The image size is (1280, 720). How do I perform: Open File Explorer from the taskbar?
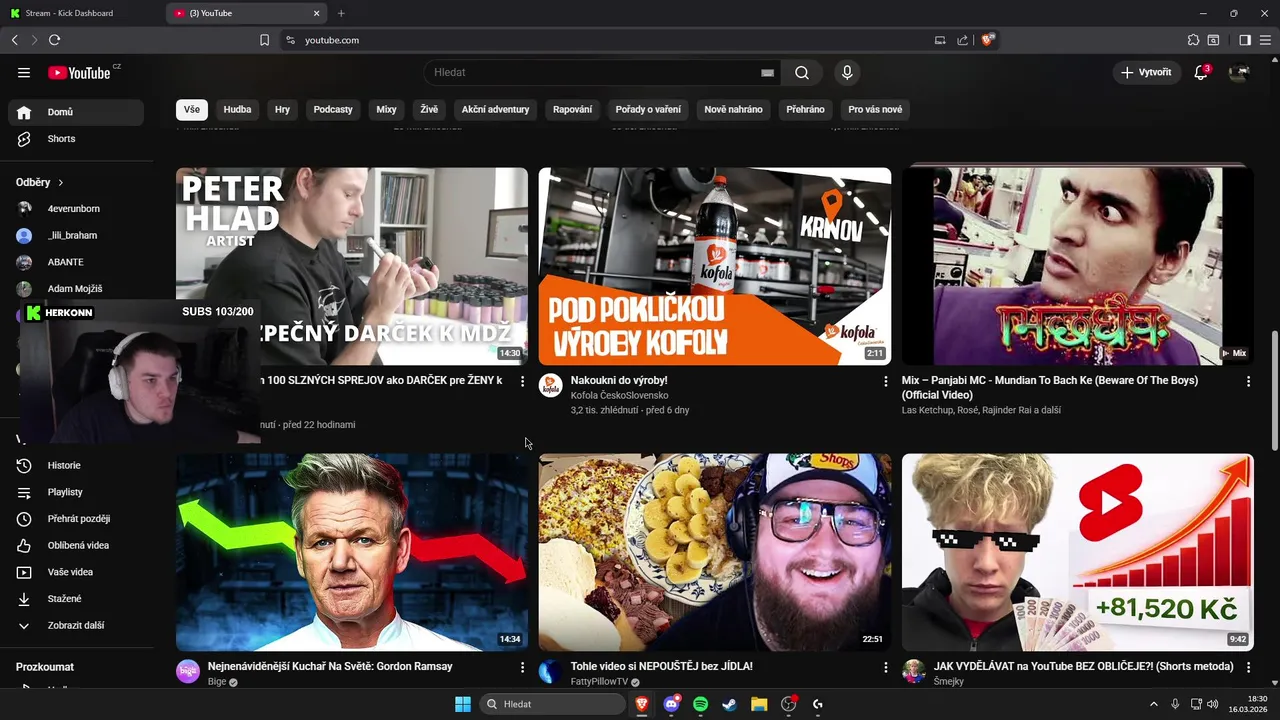tap(759, 704)
